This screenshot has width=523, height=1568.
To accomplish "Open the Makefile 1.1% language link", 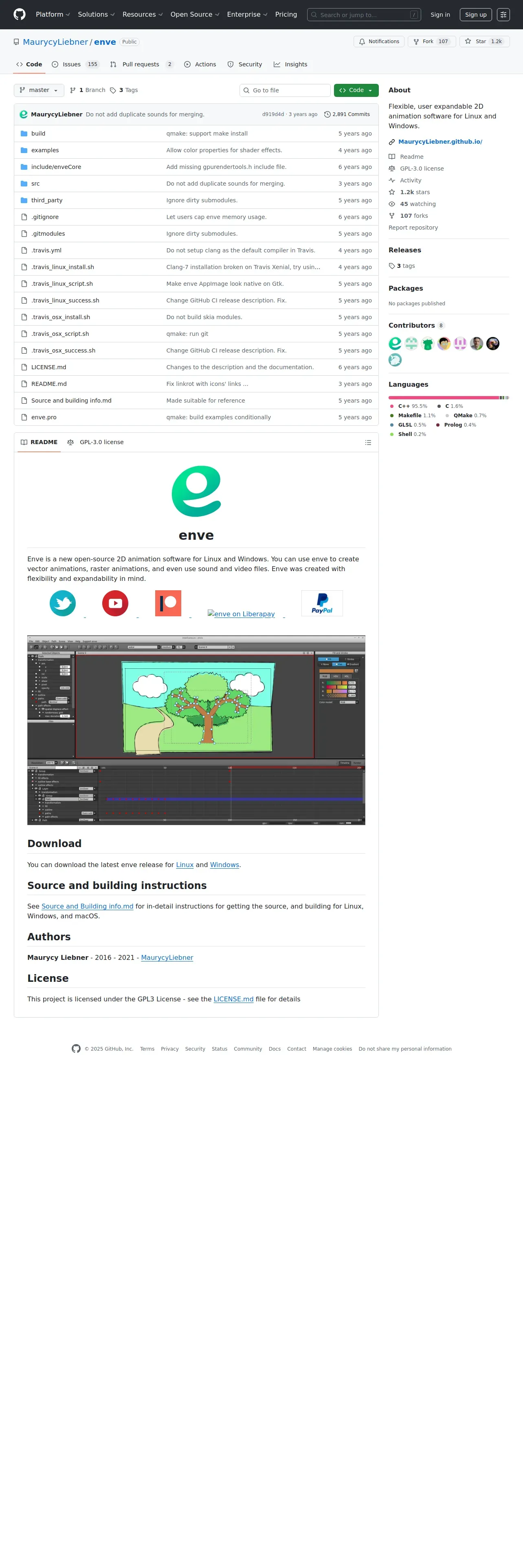I will (413, 416).
